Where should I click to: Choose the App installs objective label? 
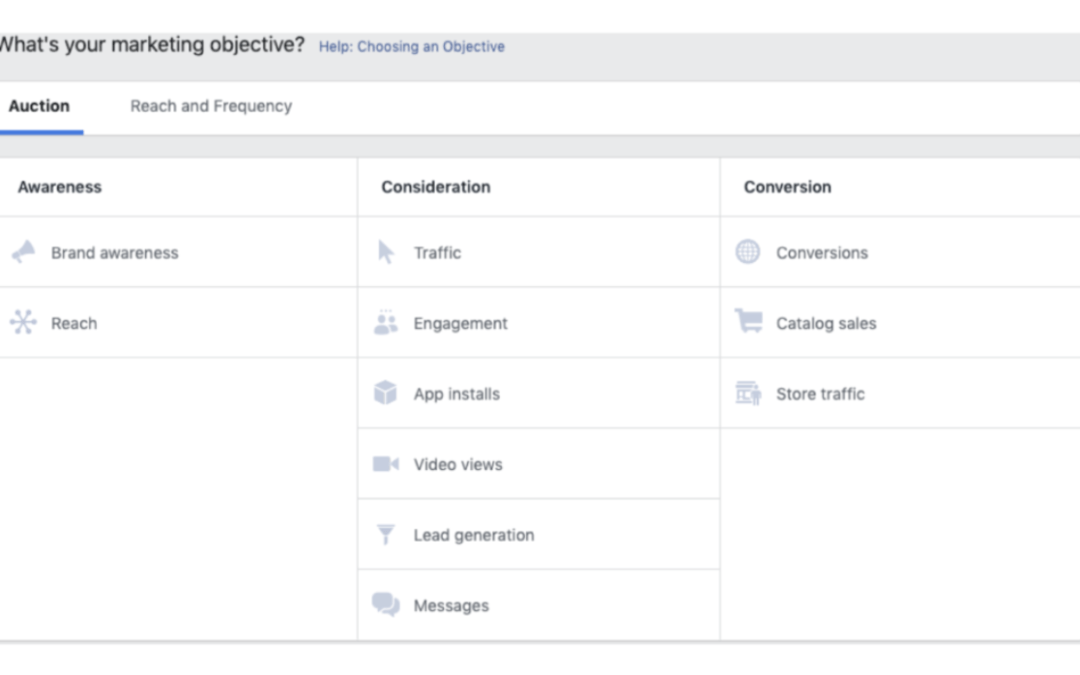point(457,394)
